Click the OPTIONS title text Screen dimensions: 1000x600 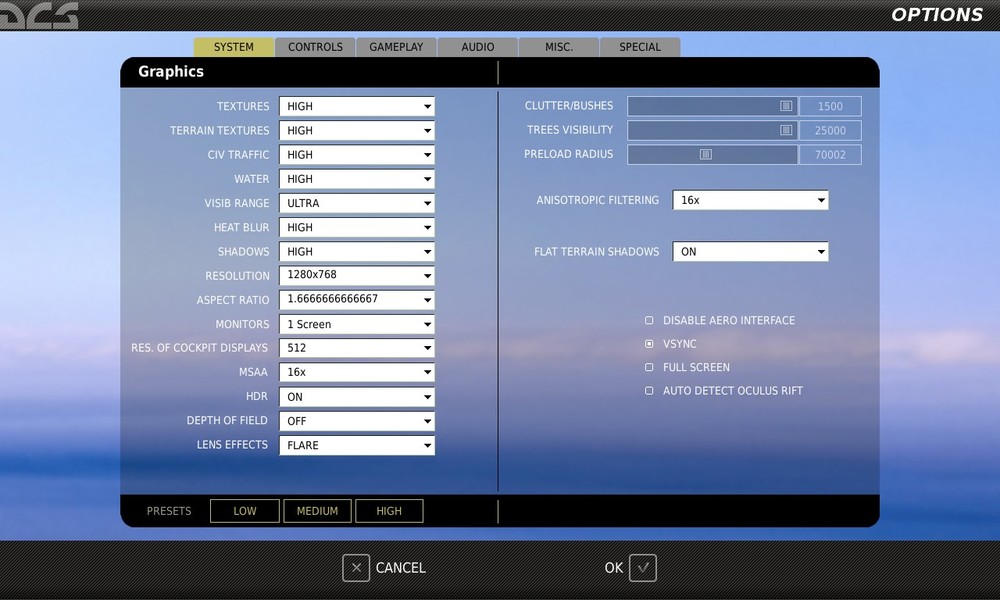(x=937, y=15)
